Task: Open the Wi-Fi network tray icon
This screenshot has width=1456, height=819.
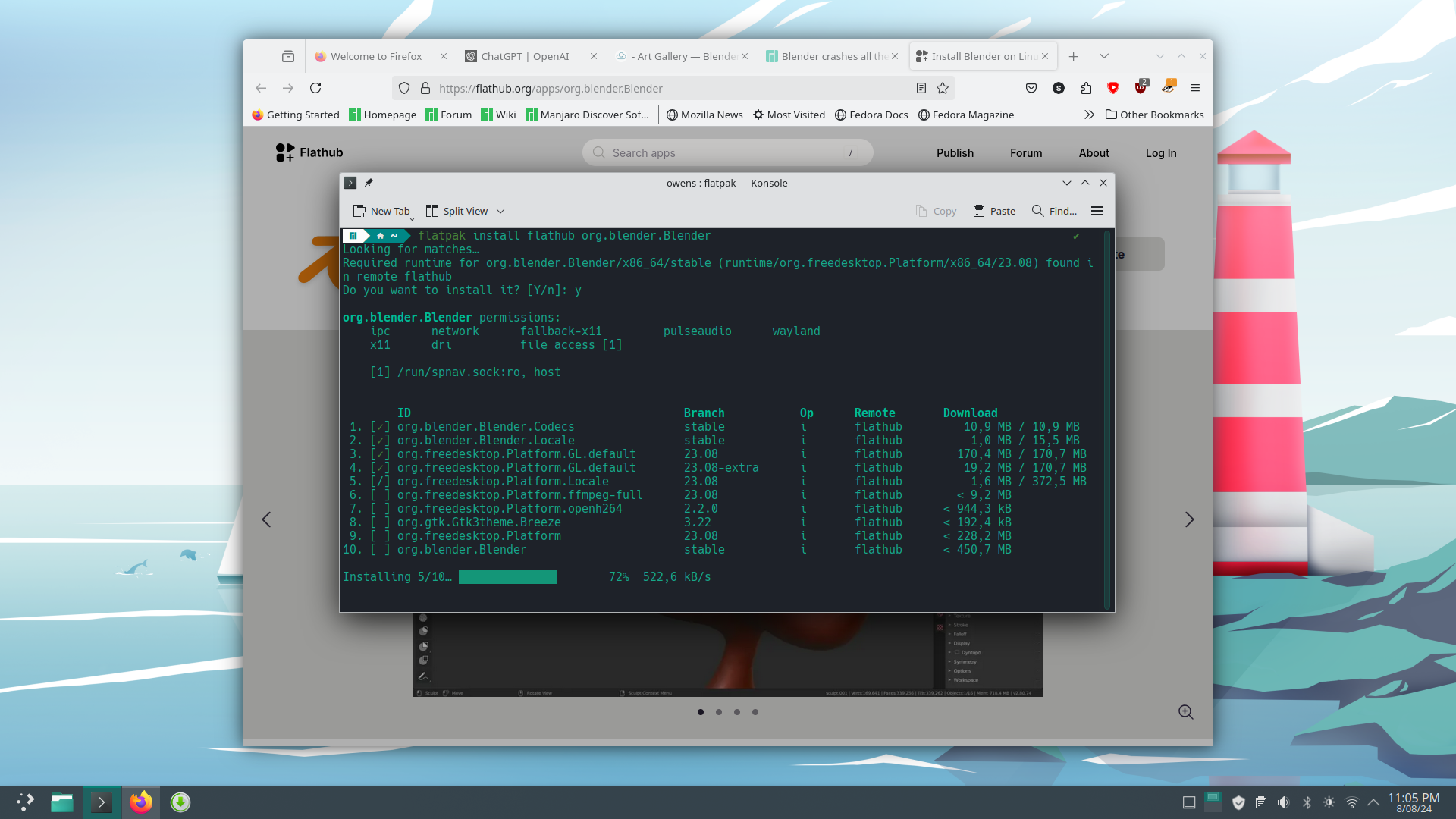Action: click(1351, 802)
